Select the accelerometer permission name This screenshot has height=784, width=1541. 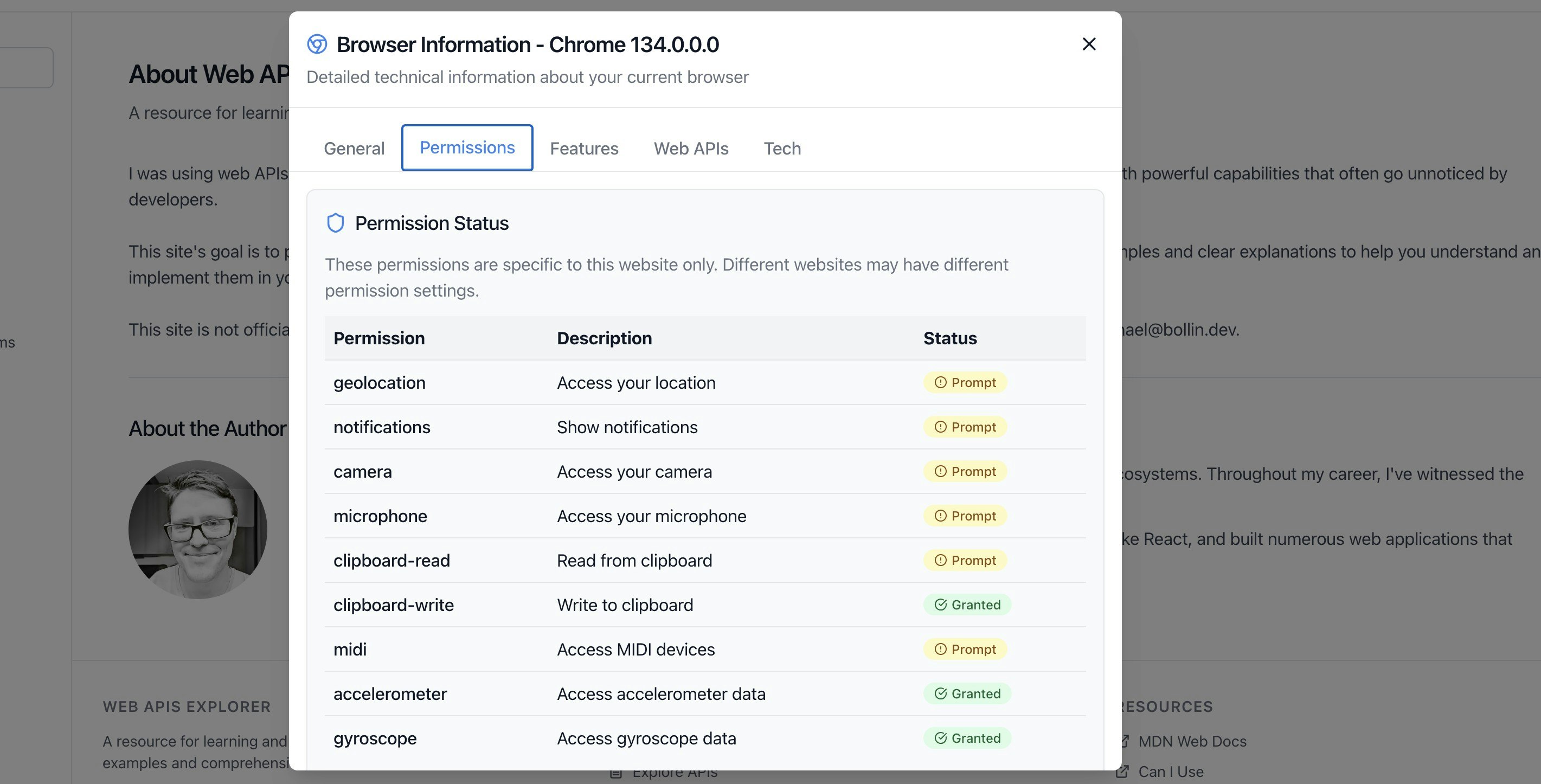390,693
